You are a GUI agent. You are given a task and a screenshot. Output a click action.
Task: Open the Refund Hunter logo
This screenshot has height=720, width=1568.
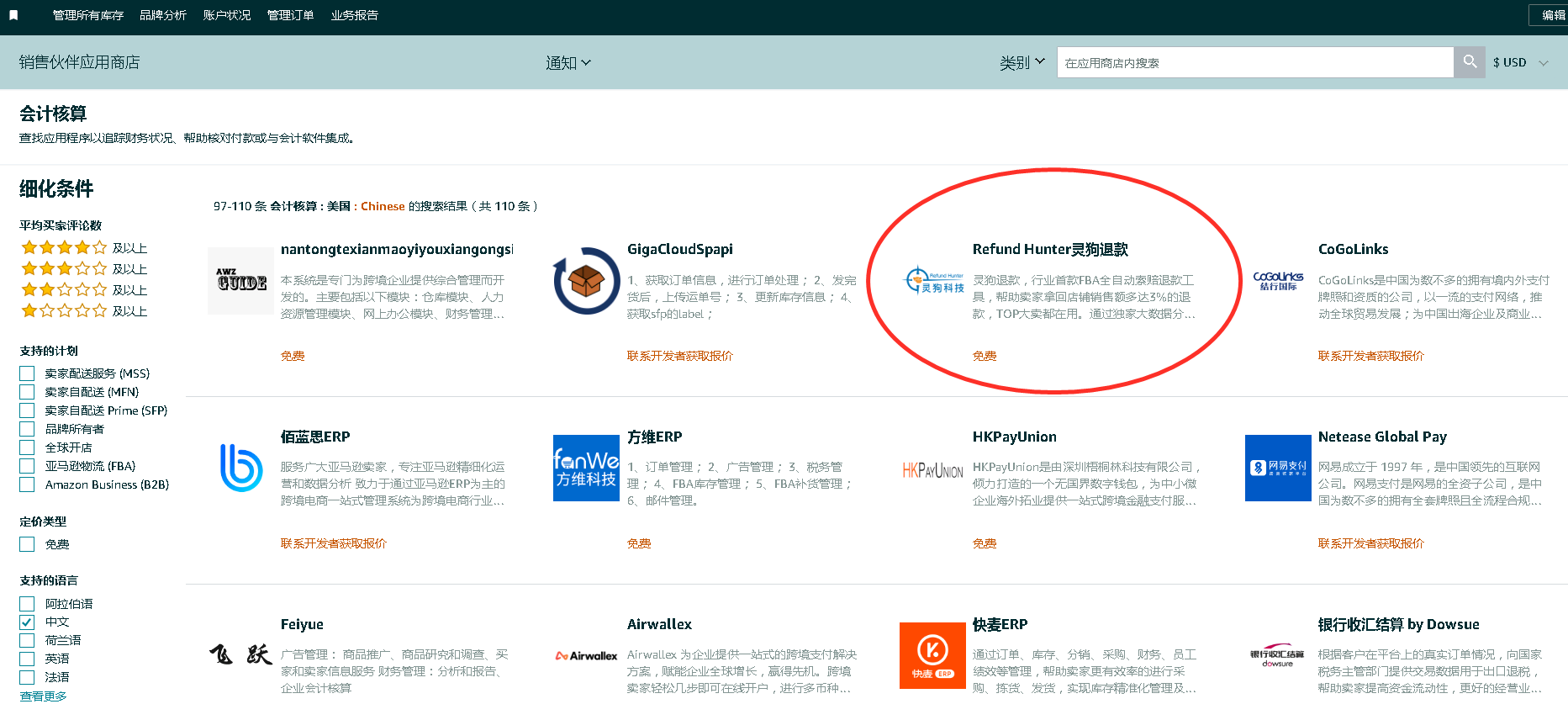click(933, 281)
